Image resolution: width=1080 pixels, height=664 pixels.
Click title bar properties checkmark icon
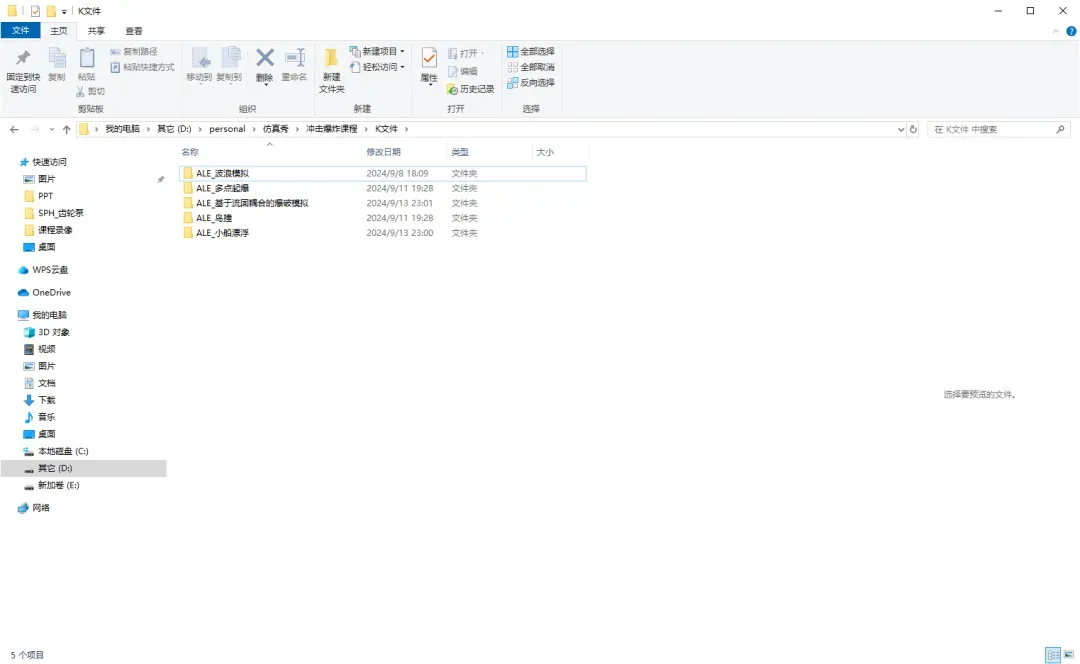(x=35, y=11)
